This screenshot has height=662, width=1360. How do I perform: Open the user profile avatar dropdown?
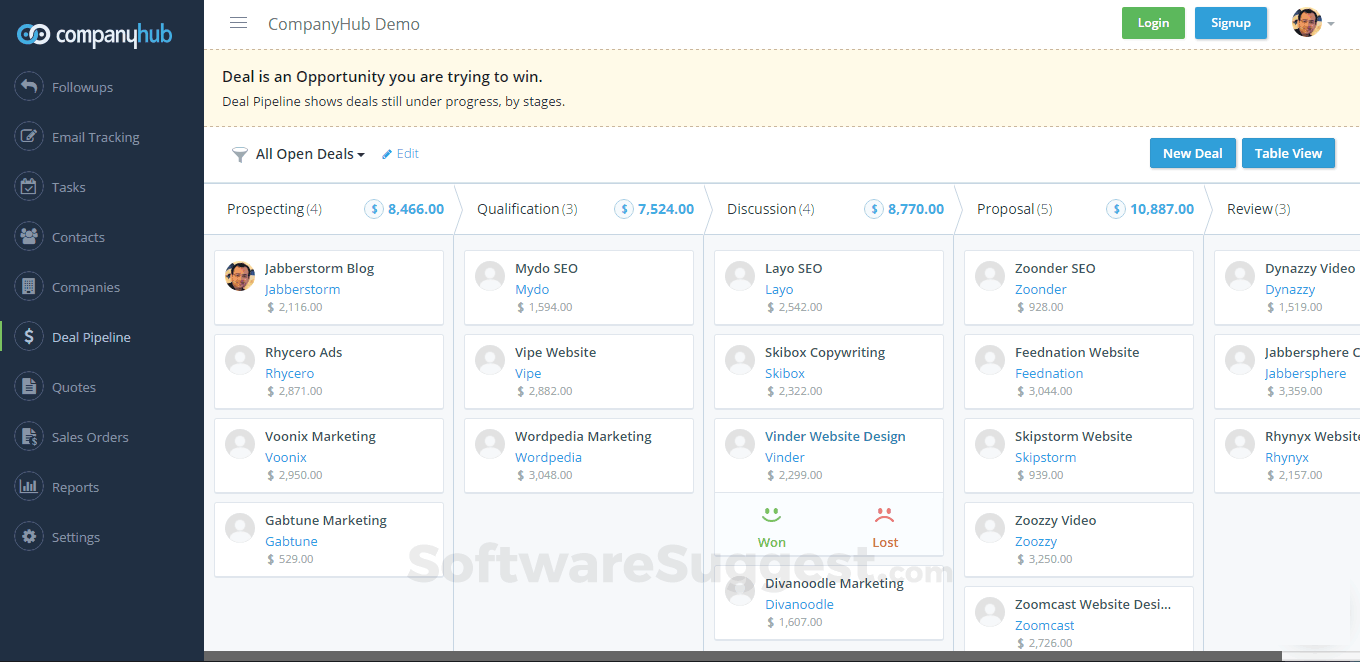click(1313, 23)
